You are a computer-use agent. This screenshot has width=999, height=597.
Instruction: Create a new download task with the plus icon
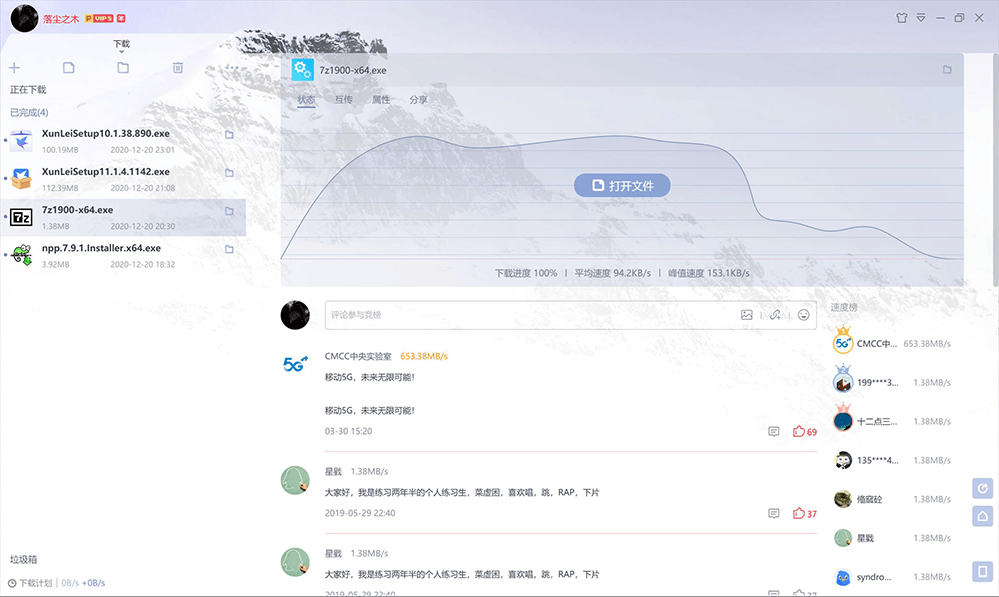coord(14,67)
